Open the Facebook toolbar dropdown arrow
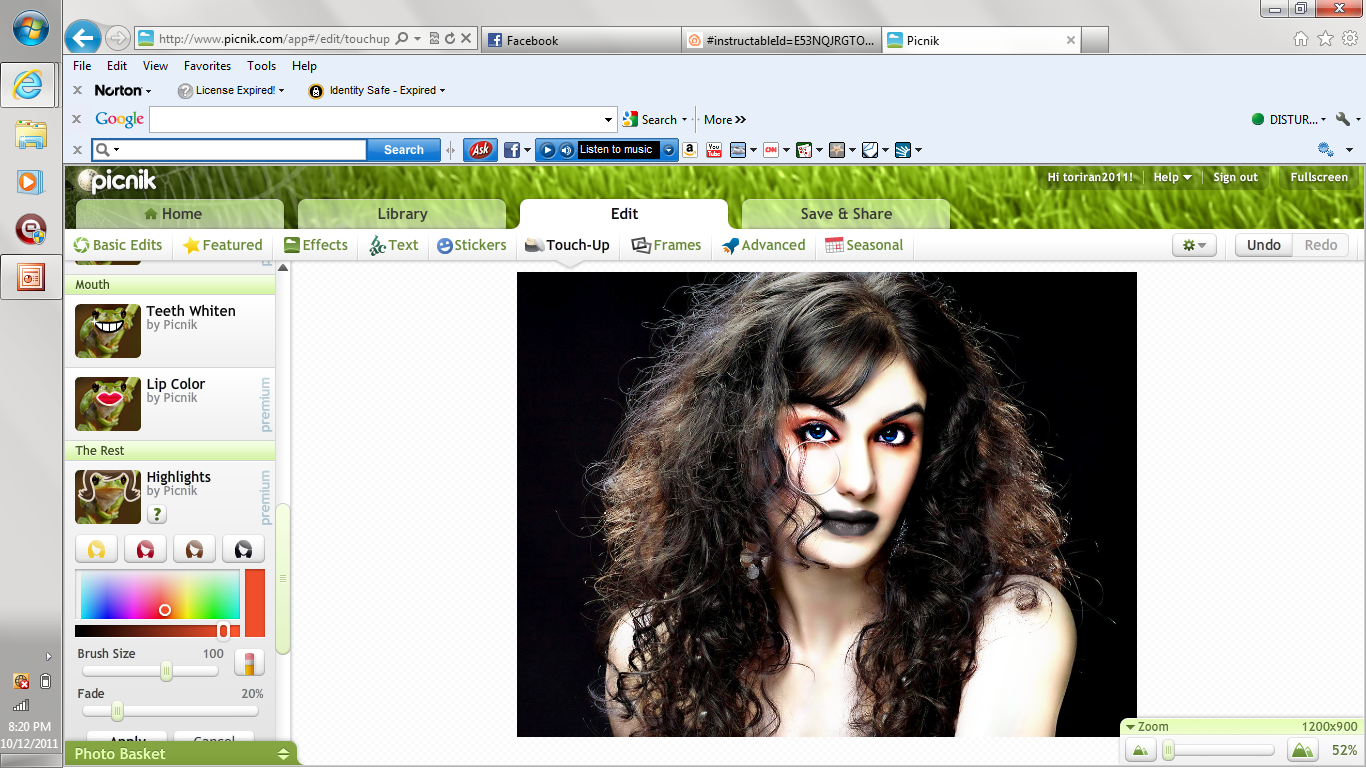This screenshot has width=1366, height=768. click(x=527, y=150)
